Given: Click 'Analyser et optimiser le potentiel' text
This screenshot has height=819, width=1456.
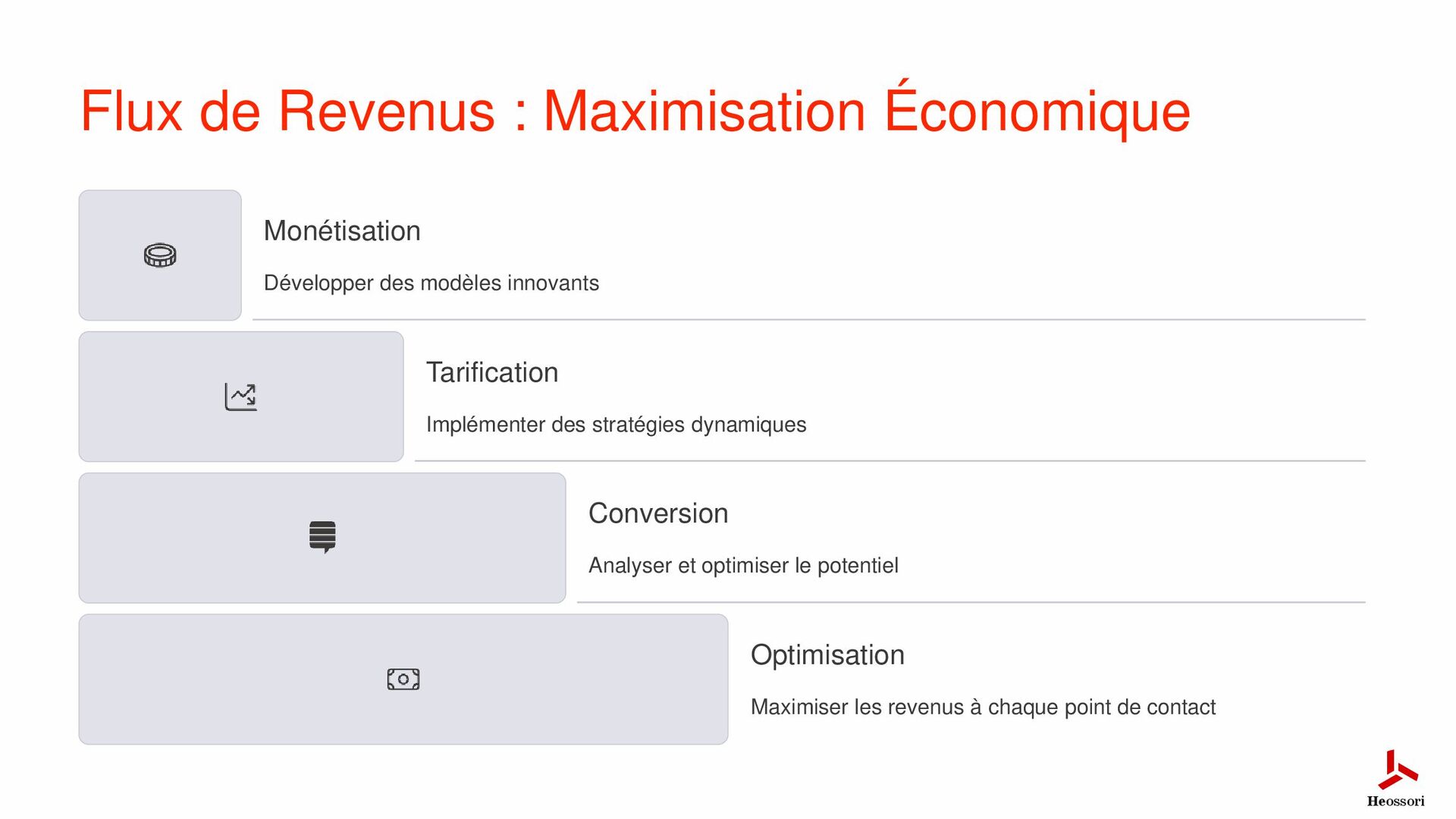Looking at the screenshot, I should click(743, 566).
